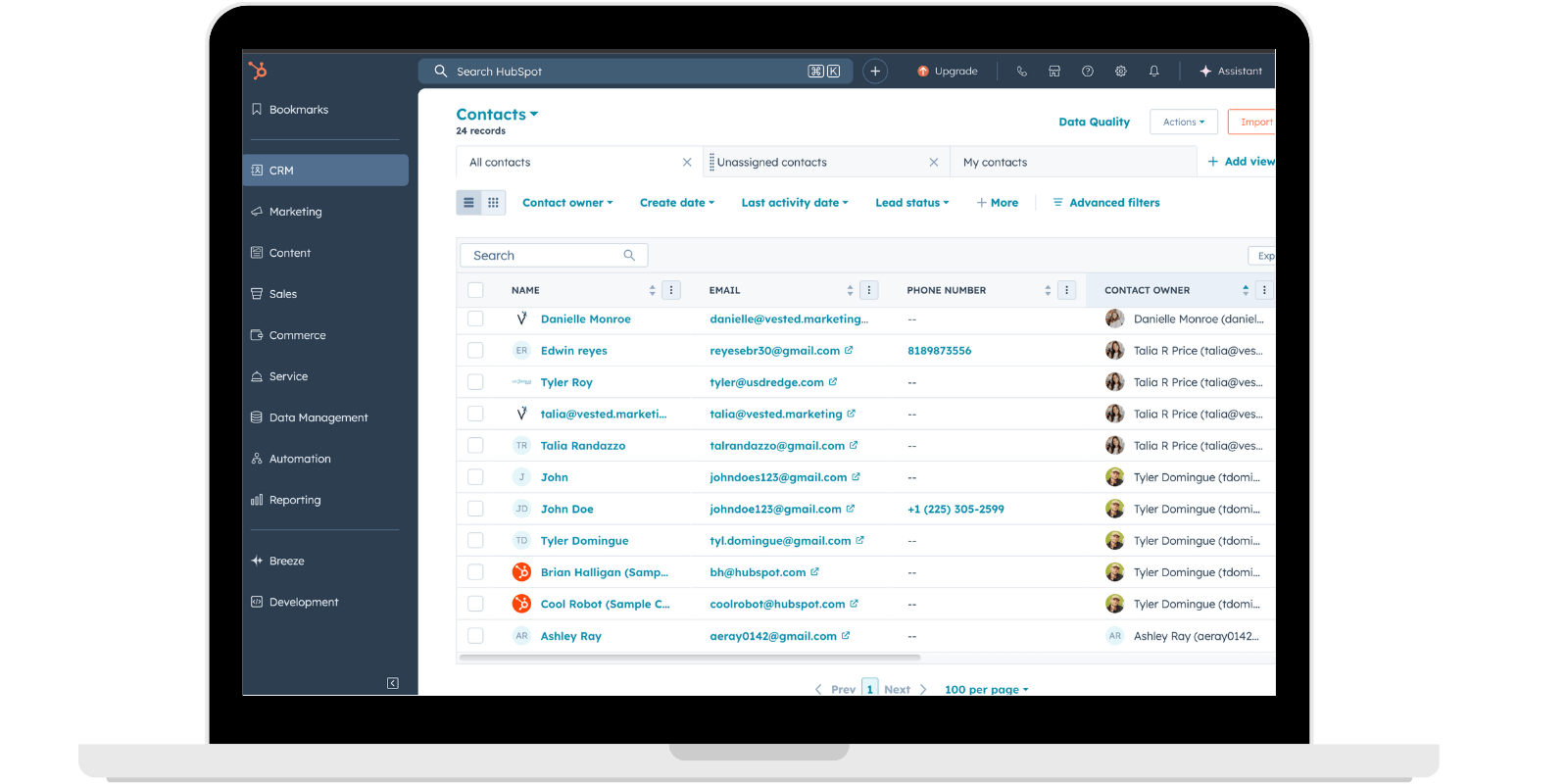
Task: Tick the select-all header checkbox
Action: pyautogui.click(x=475, y=290)
